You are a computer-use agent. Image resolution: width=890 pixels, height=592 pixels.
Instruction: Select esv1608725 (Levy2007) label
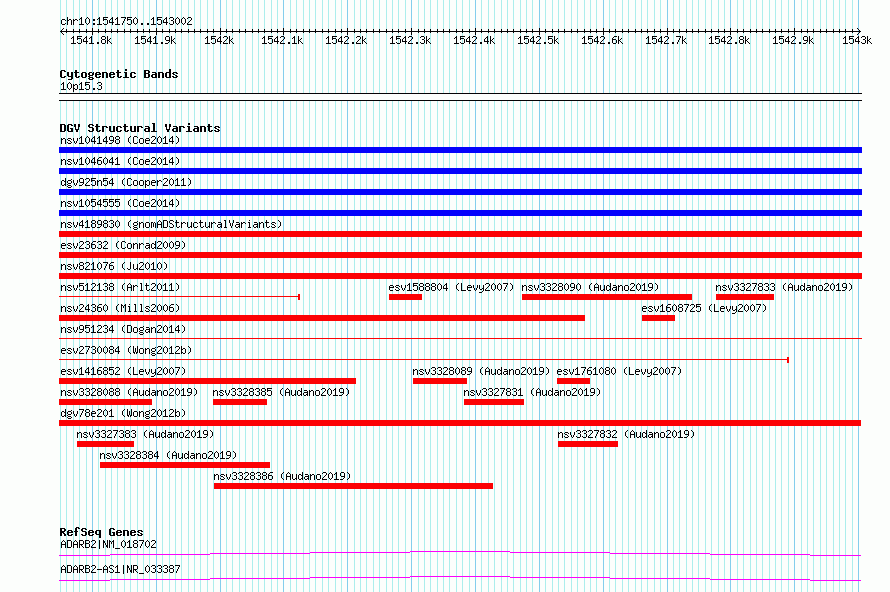(704, 308)
